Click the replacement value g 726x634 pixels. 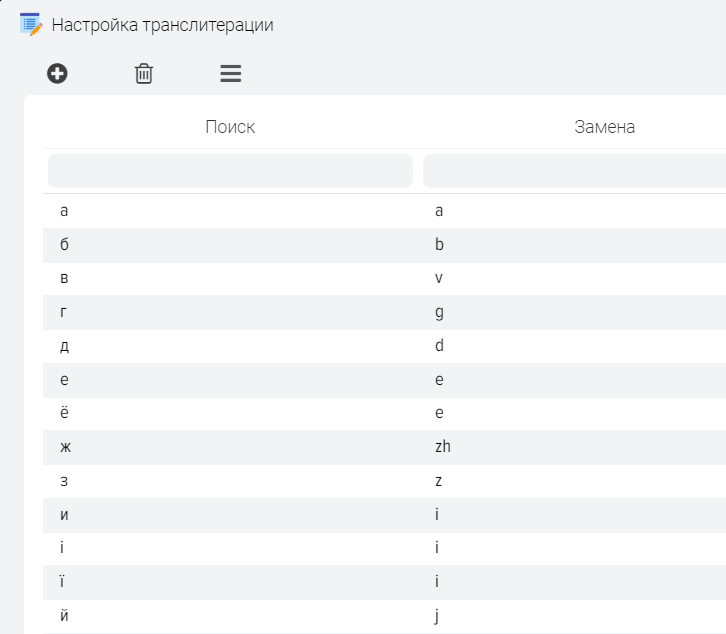point(439,313)
